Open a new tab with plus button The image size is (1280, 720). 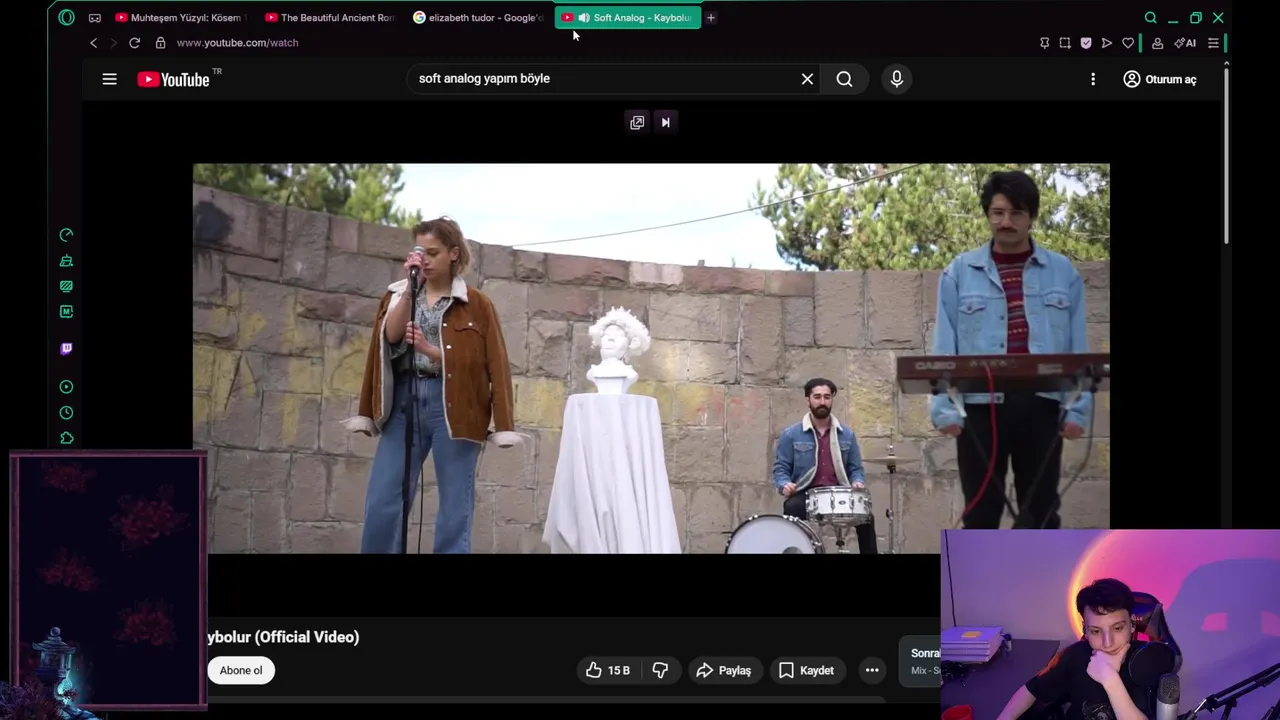711,18
